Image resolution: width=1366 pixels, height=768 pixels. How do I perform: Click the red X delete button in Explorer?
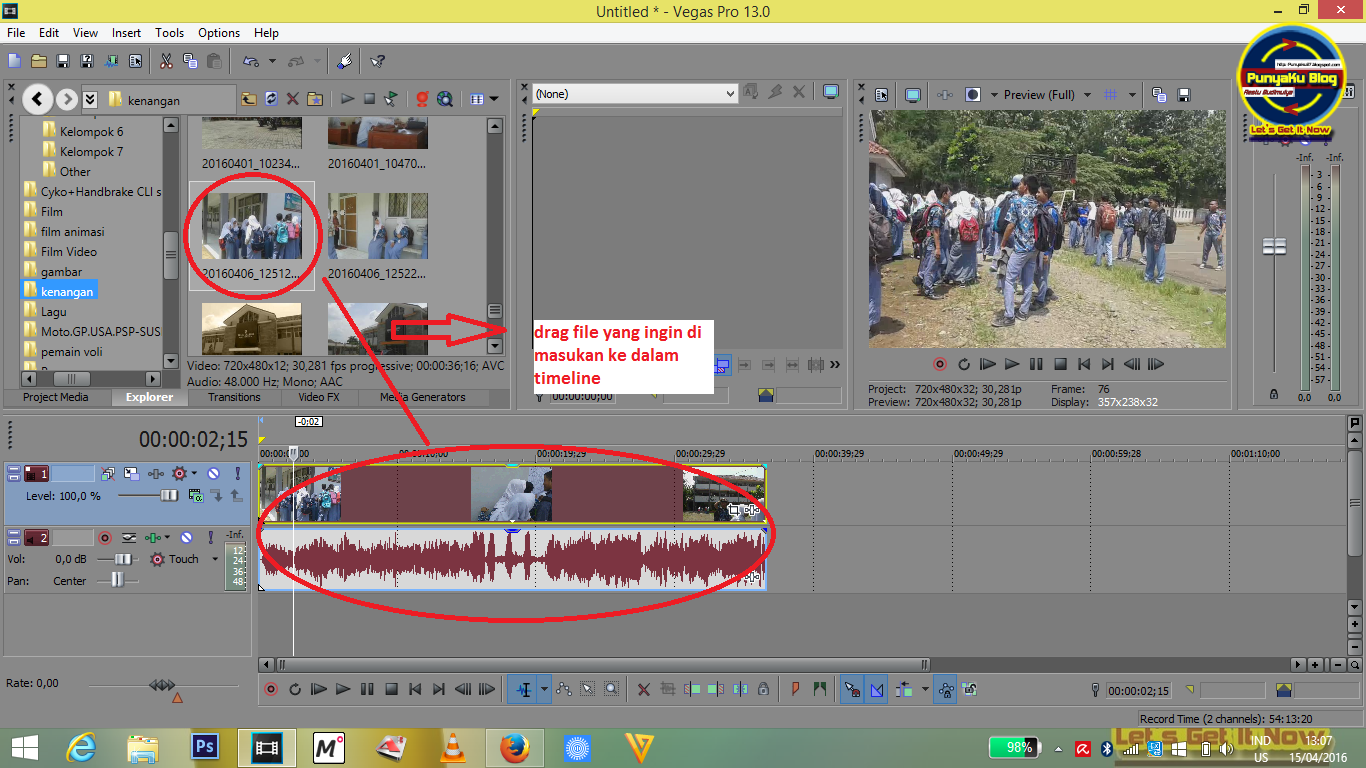point(291,99)
